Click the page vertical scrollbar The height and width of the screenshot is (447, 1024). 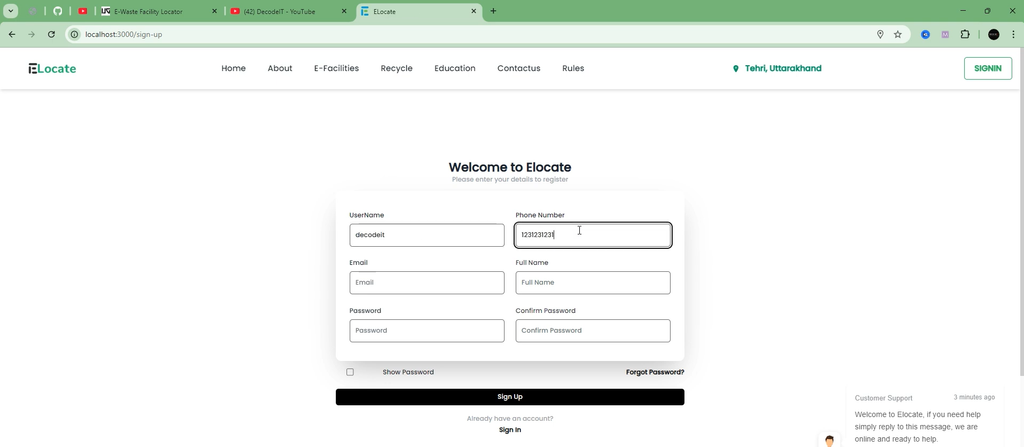point(1021,212)
